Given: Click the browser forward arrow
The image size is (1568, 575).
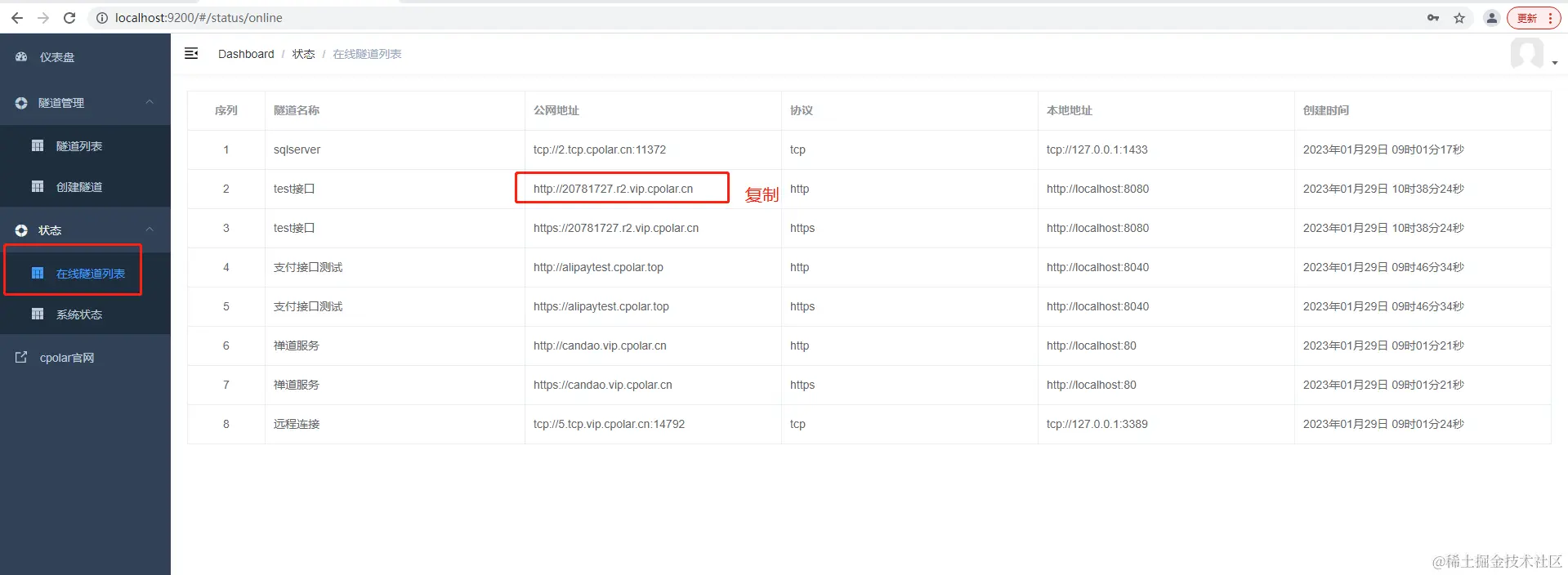Looking at the screenshot, I should [43, 18].
